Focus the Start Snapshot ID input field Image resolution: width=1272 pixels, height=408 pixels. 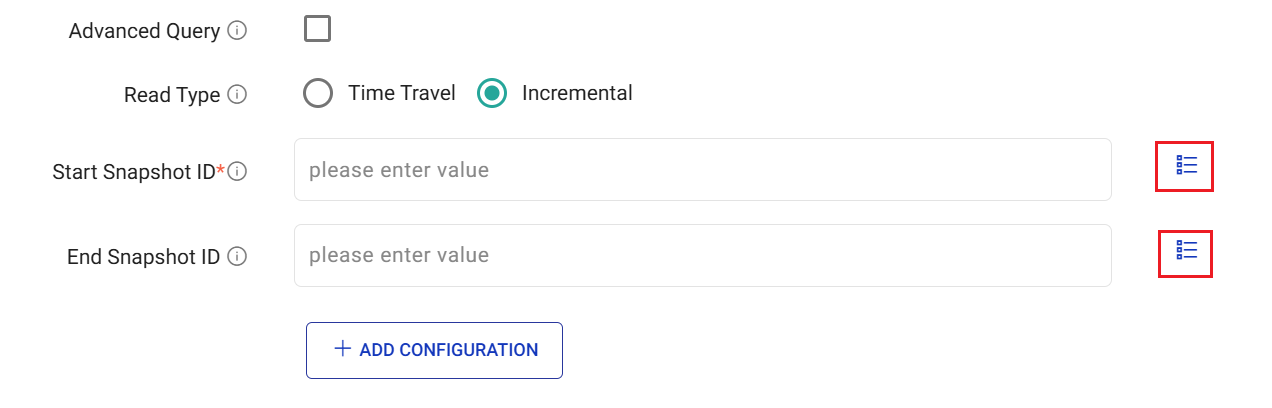tap(702, 170)
